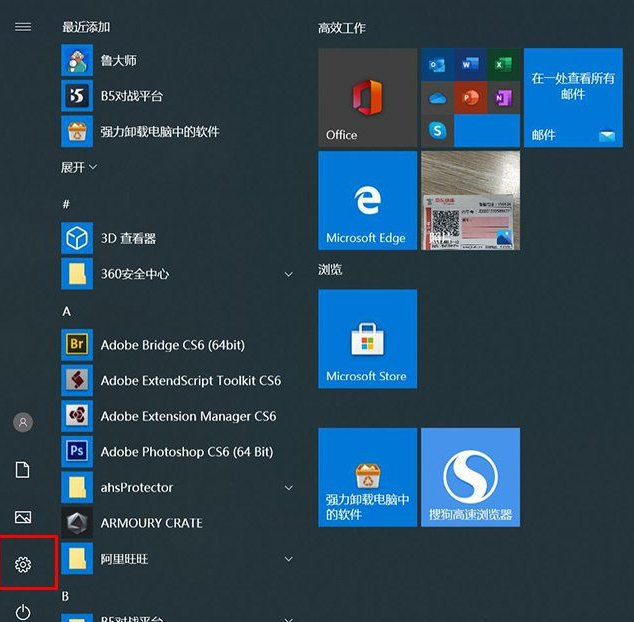Open the hamburger menu at top
Screen dimensions: 634x622
23,27
